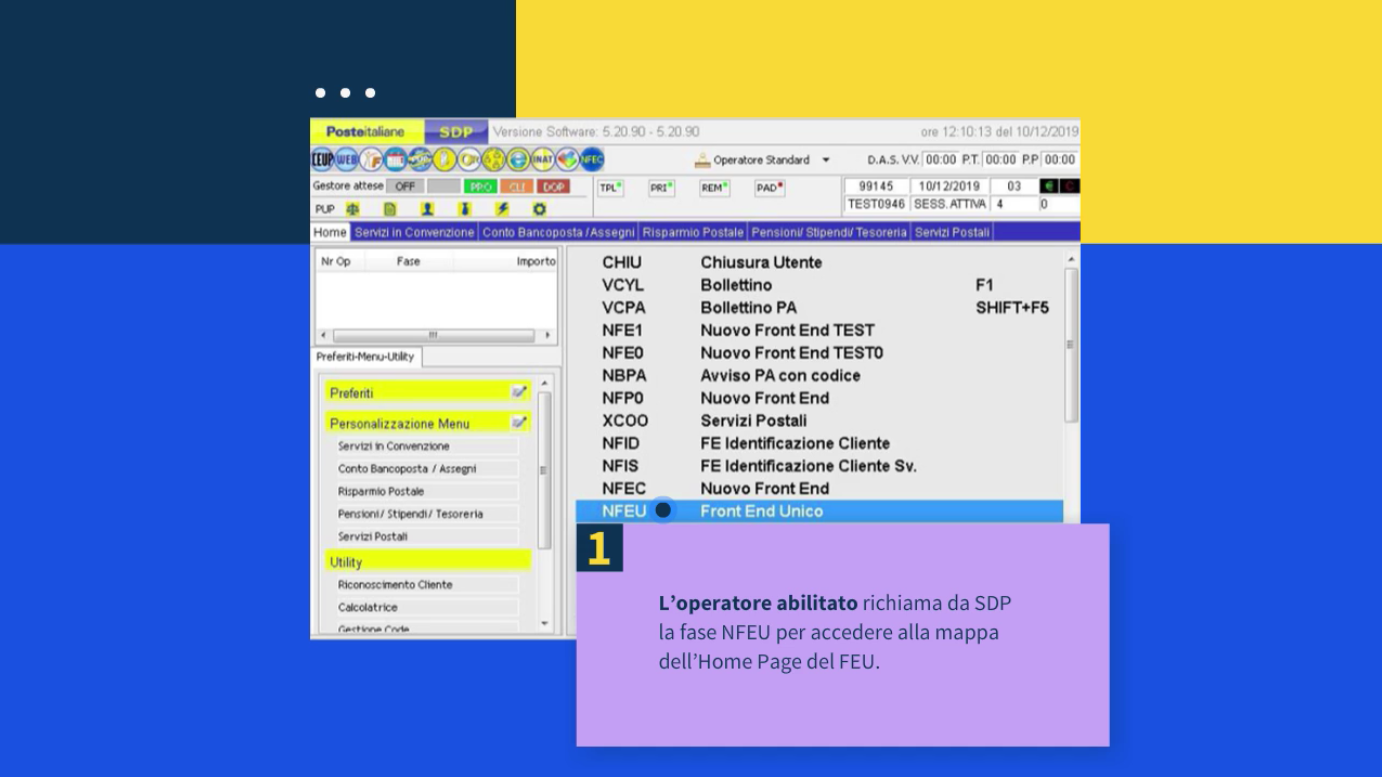
Task: Click the lightning bolt icon in PUP row
Action: [x=502, y=210]
